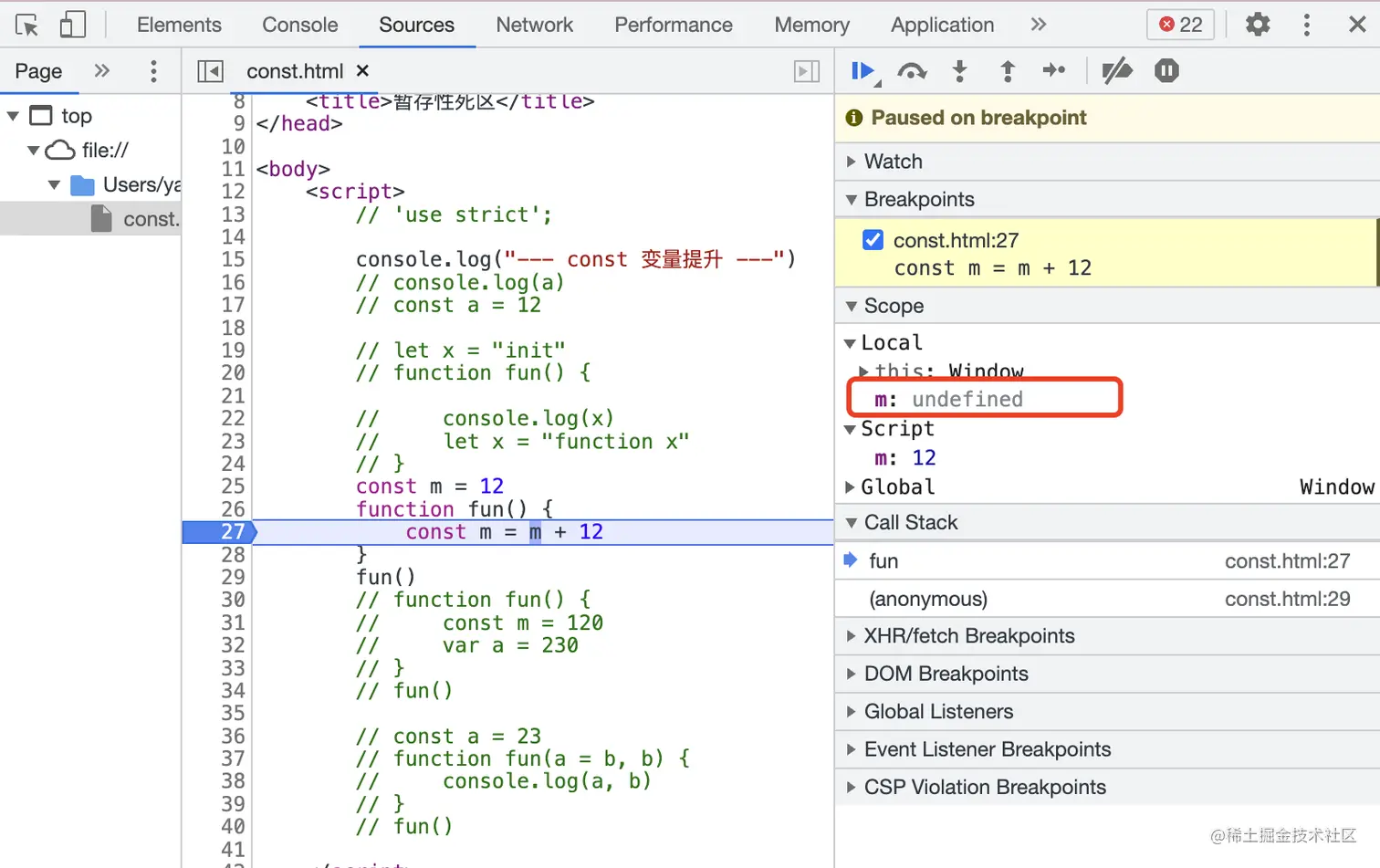
Task: Select 'm: undefined' in Local scope
Action: coord(948,400)
